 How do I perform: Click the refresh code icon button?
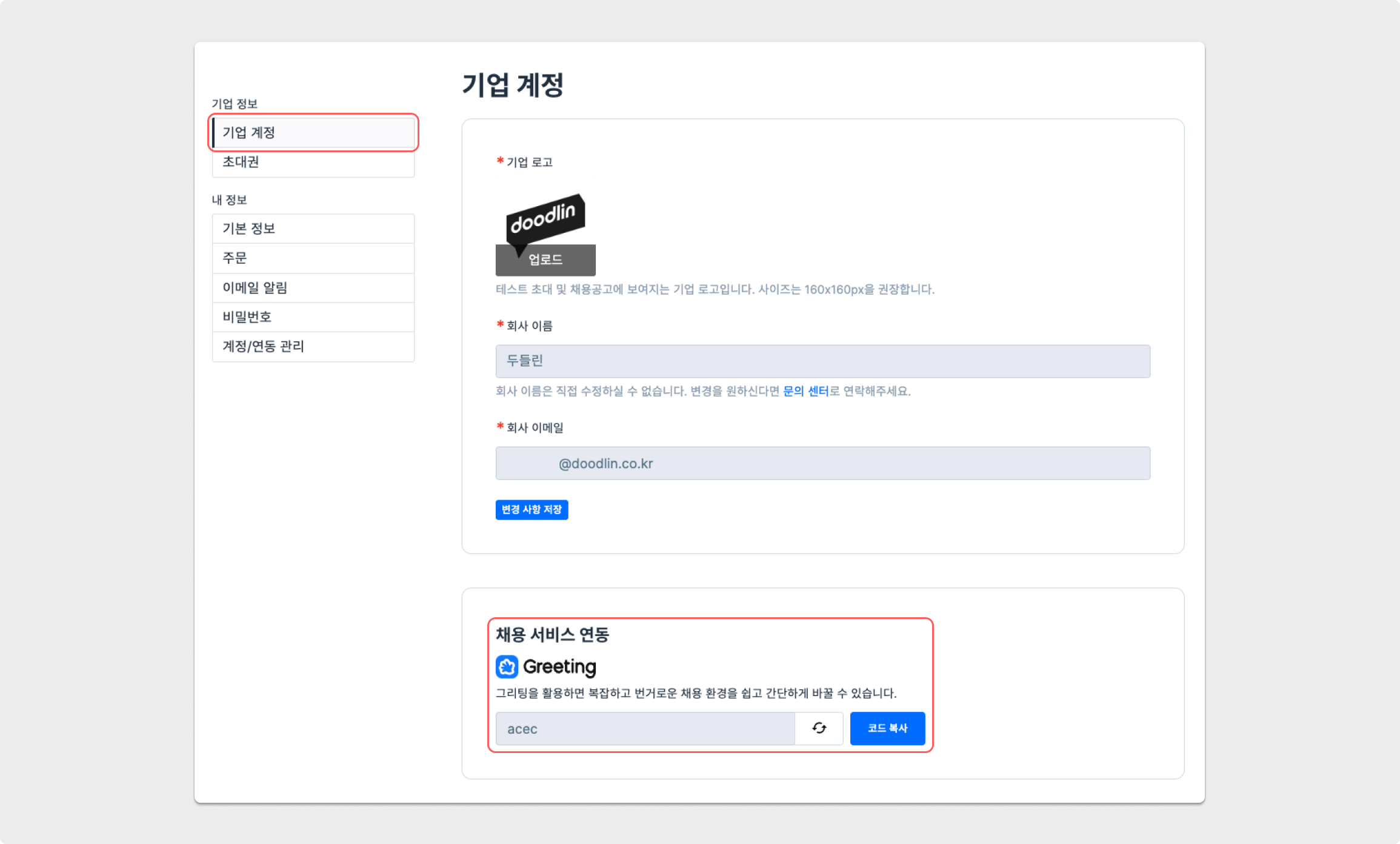(x=819, y=728)
